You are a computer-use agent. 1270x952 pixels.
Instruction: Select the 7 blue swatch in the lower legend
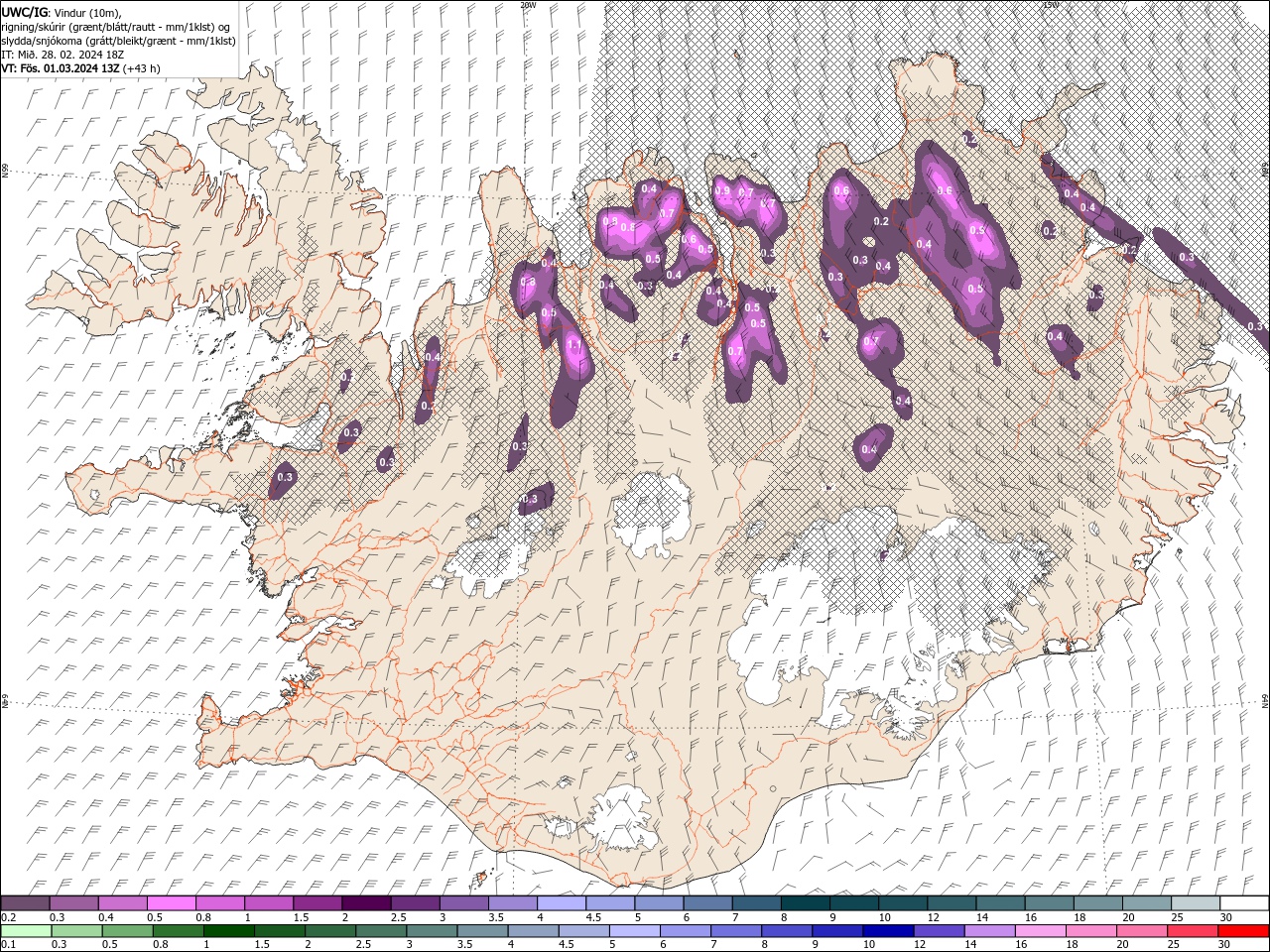point(736,931)
